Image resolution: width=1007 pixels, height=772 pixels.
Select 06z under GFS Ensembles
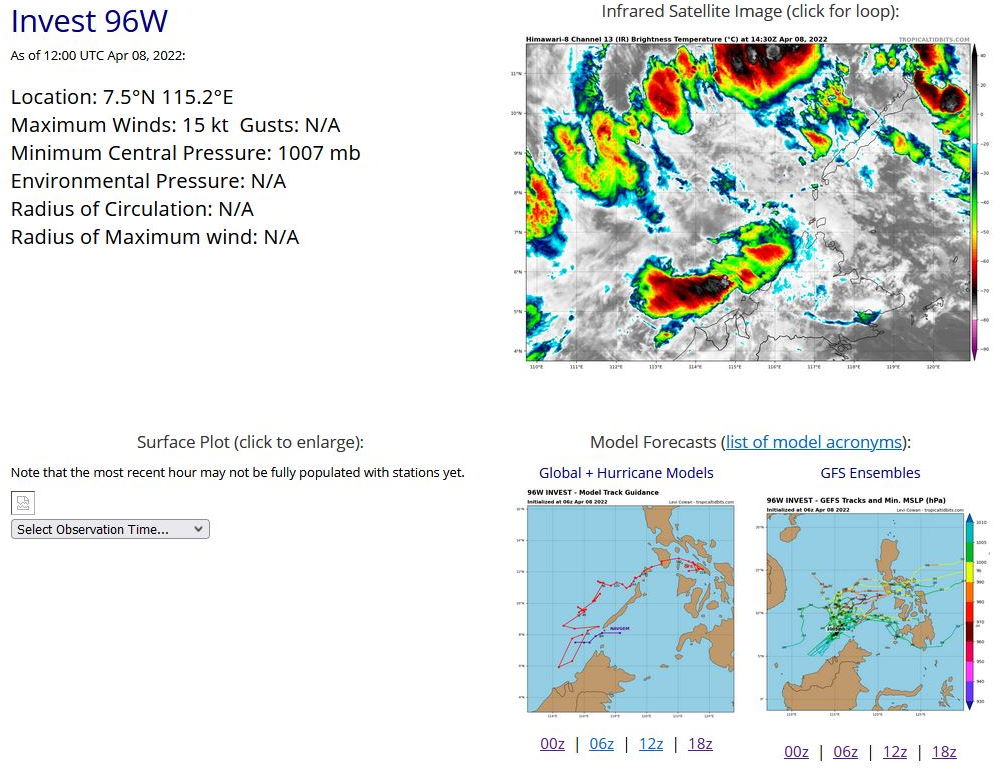[x=845, y=752]
